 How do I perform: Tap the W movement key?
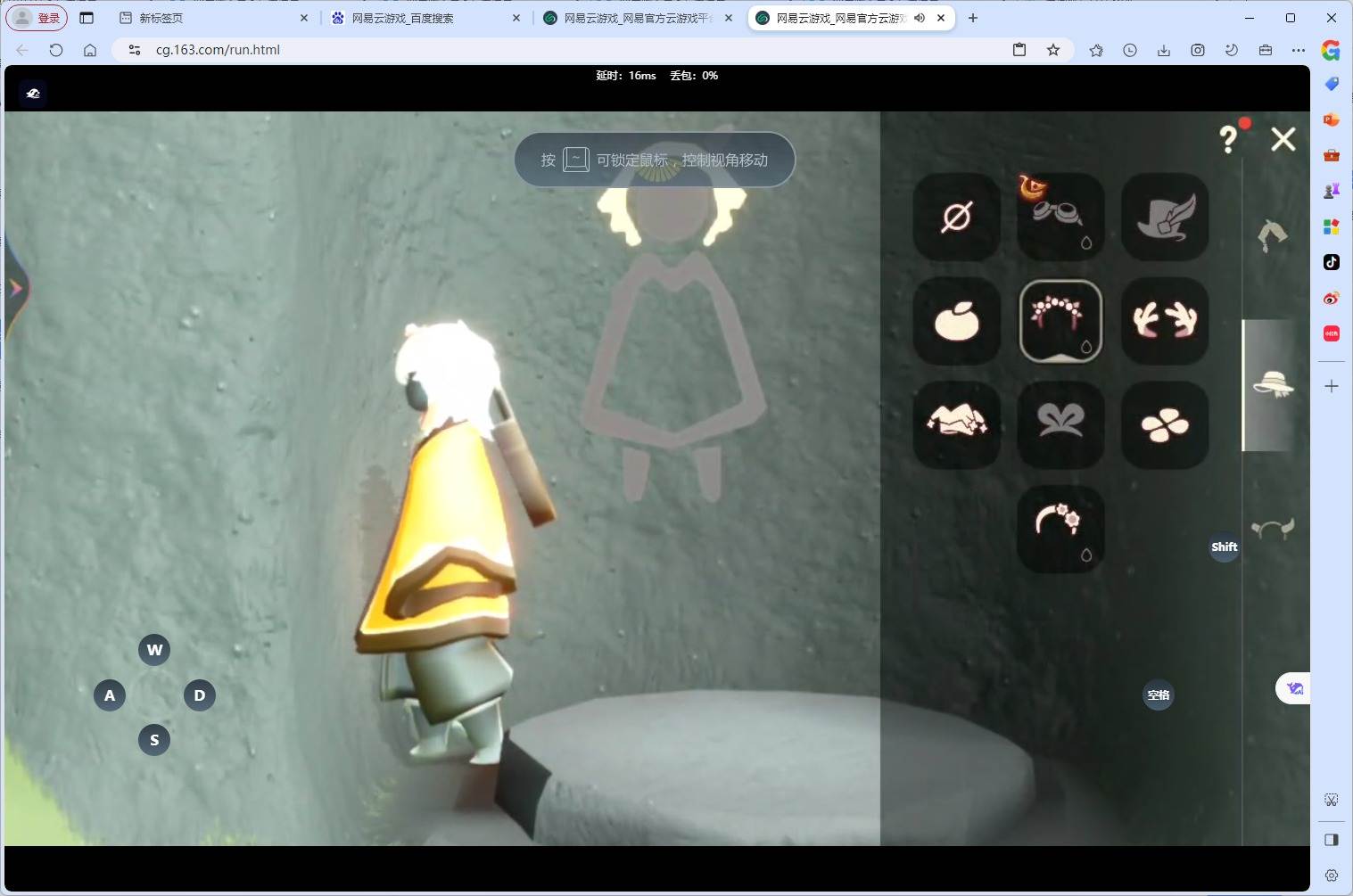pyautogui.click(x=154, y=650)
